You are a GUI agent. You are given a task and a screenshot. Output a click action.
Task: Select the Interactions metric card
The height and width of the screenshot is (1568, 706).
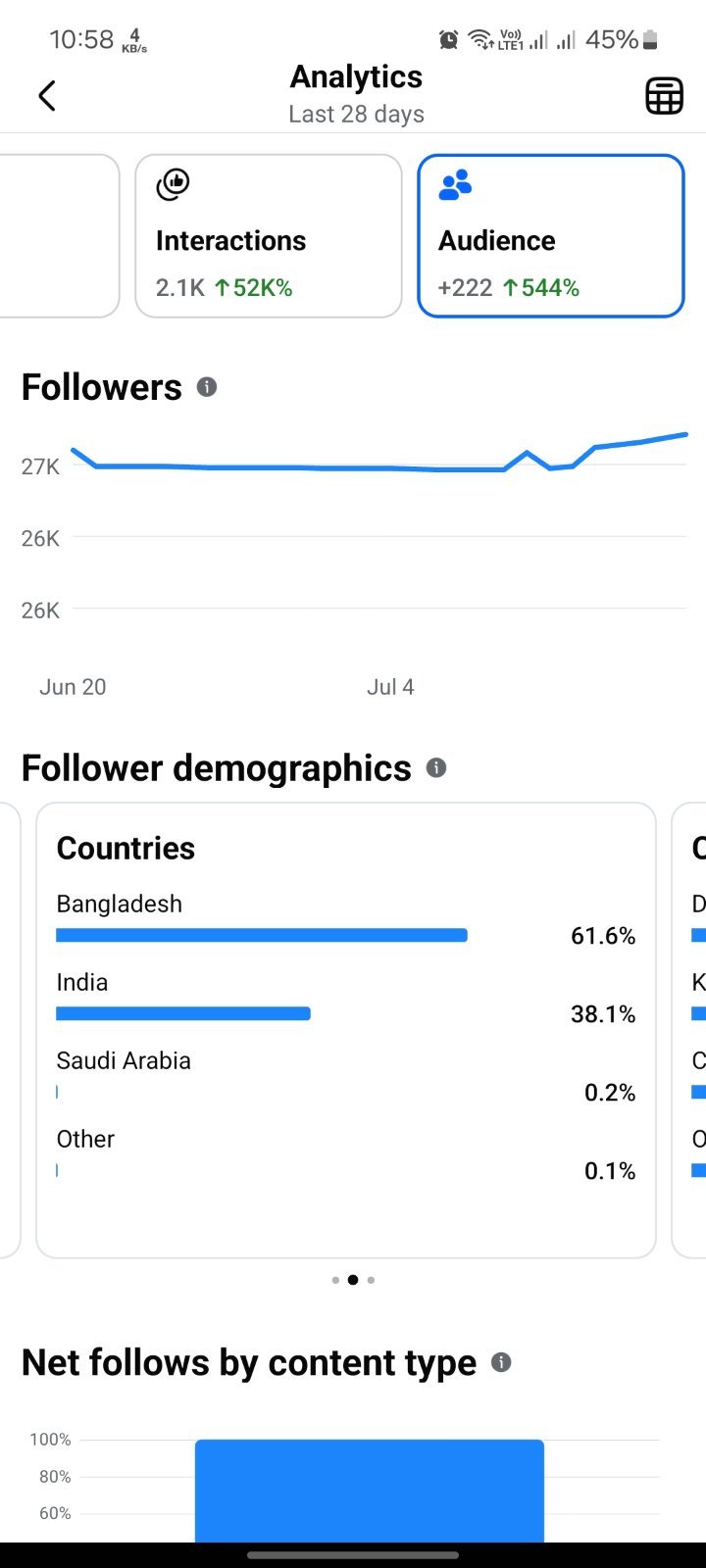[269, 236]
